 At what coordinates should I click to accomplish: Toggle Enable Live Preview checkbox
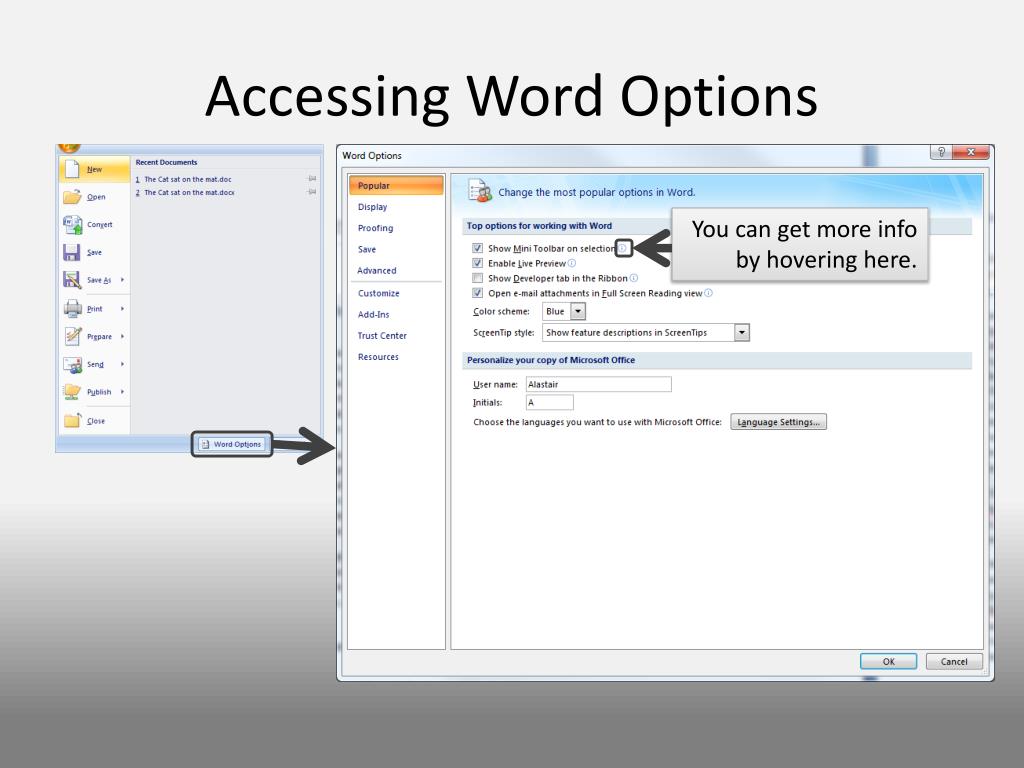(477, 263)
